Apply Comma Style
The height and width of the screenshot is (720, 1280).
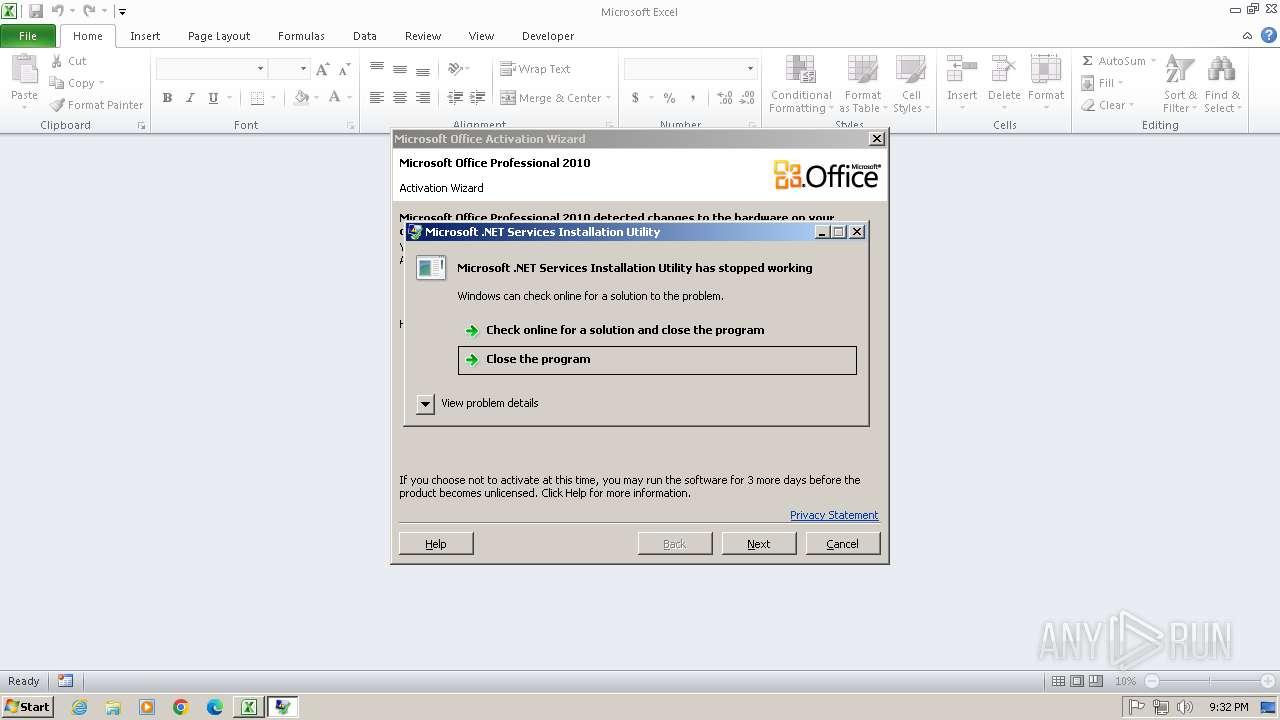[692, 98]
